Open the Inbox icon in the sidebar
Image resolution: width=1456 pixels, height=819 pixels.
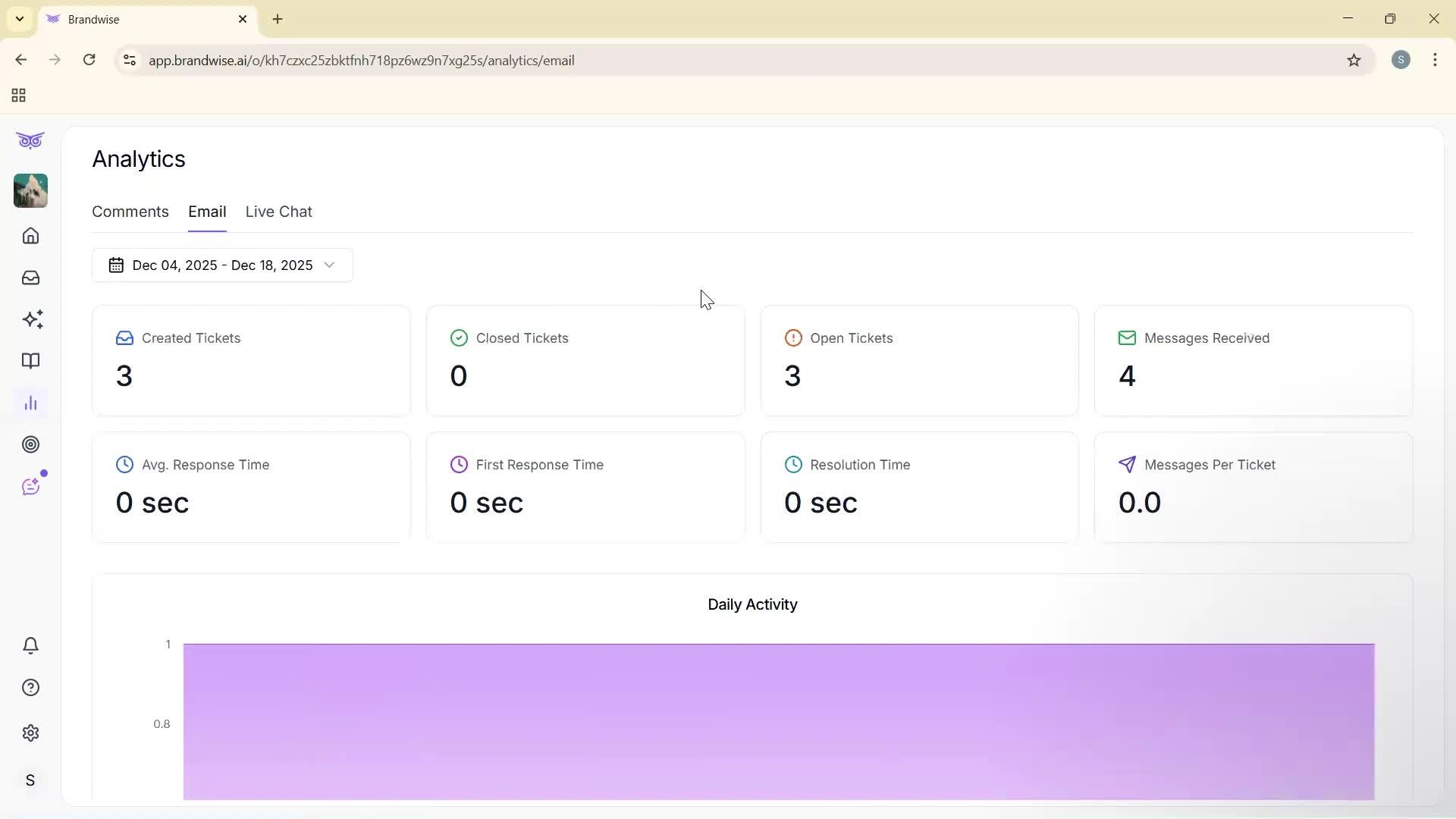(x=30, y=278)
